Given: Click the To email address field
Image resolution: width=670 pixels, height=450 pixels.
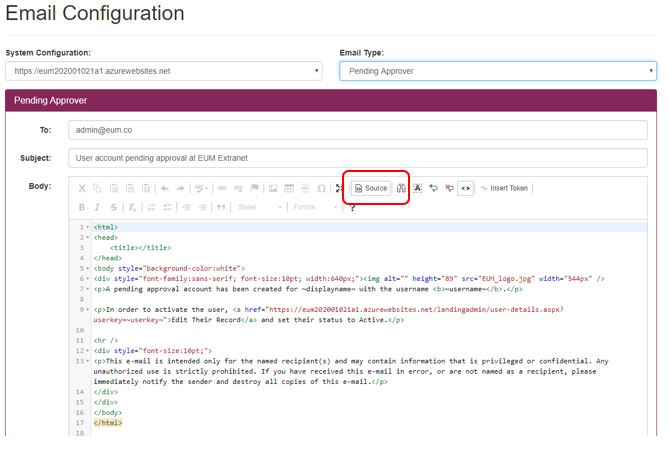Looking at the screenshot, I should pos(358,130).
